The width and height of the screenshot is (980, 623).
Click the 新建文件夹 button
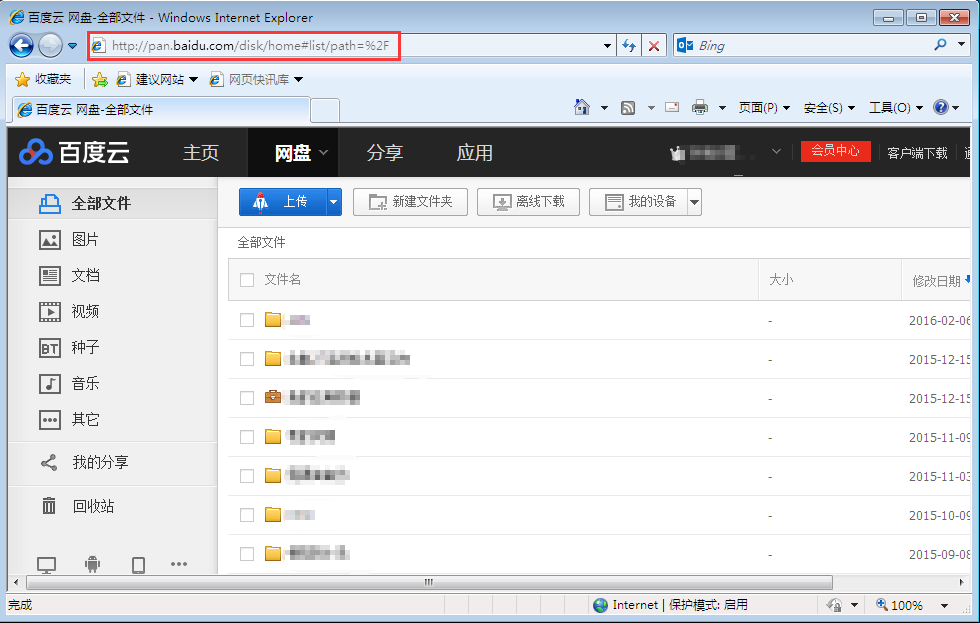coord(410,202)
